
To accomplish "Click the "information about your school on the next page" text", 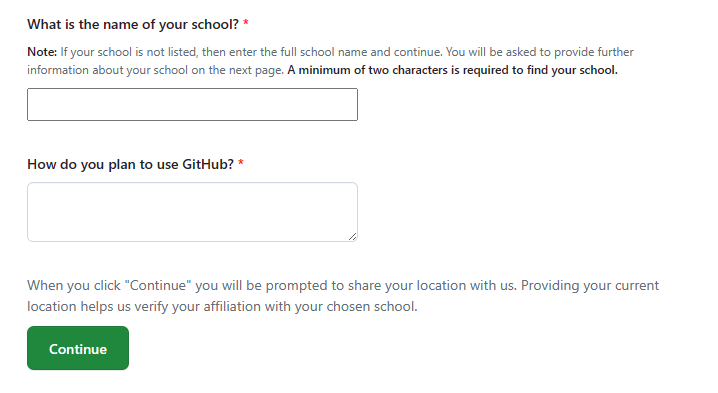I will point(155,70).
